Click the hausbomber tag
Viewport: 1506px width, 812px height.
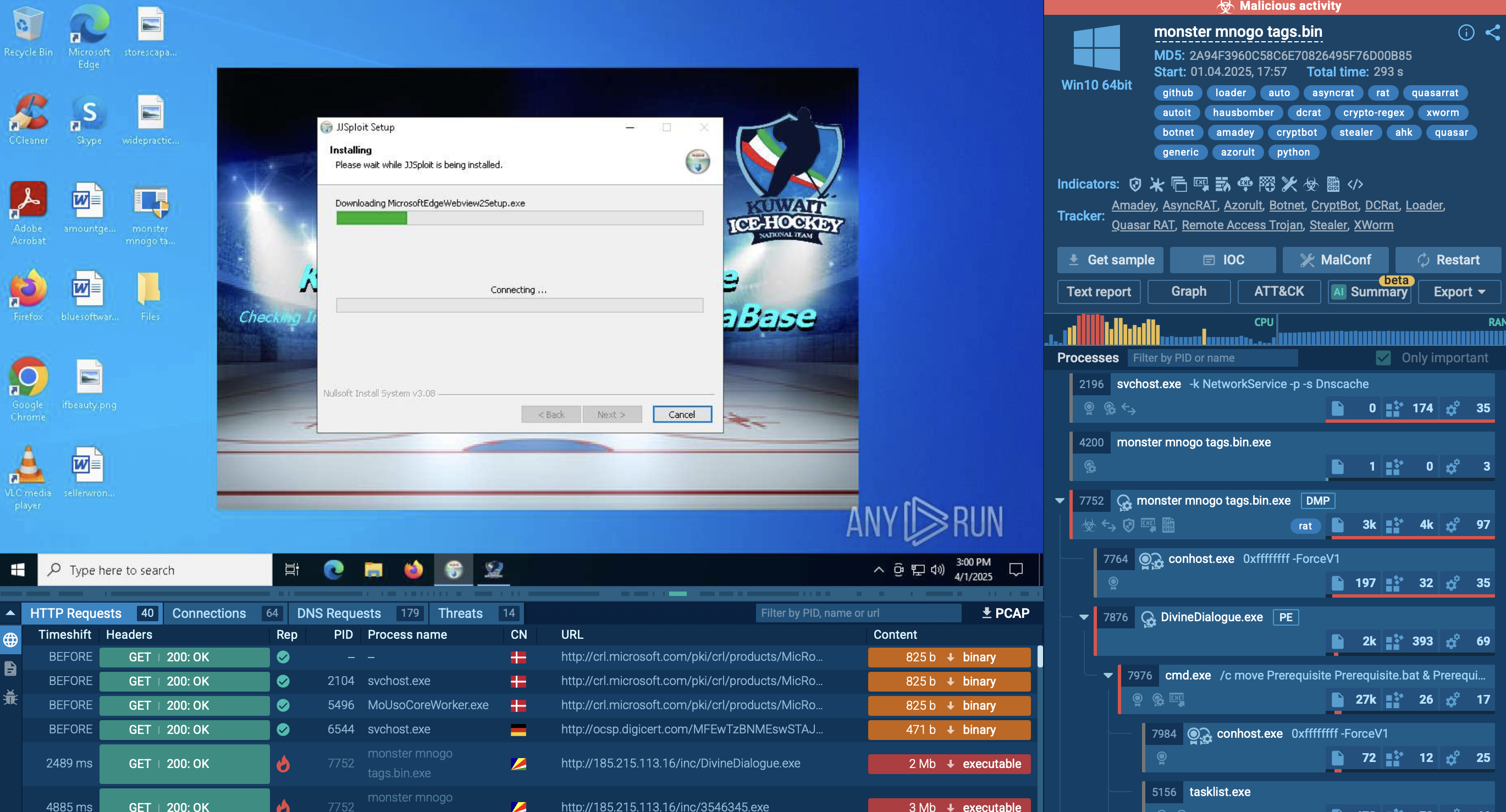coord(1243,113)
